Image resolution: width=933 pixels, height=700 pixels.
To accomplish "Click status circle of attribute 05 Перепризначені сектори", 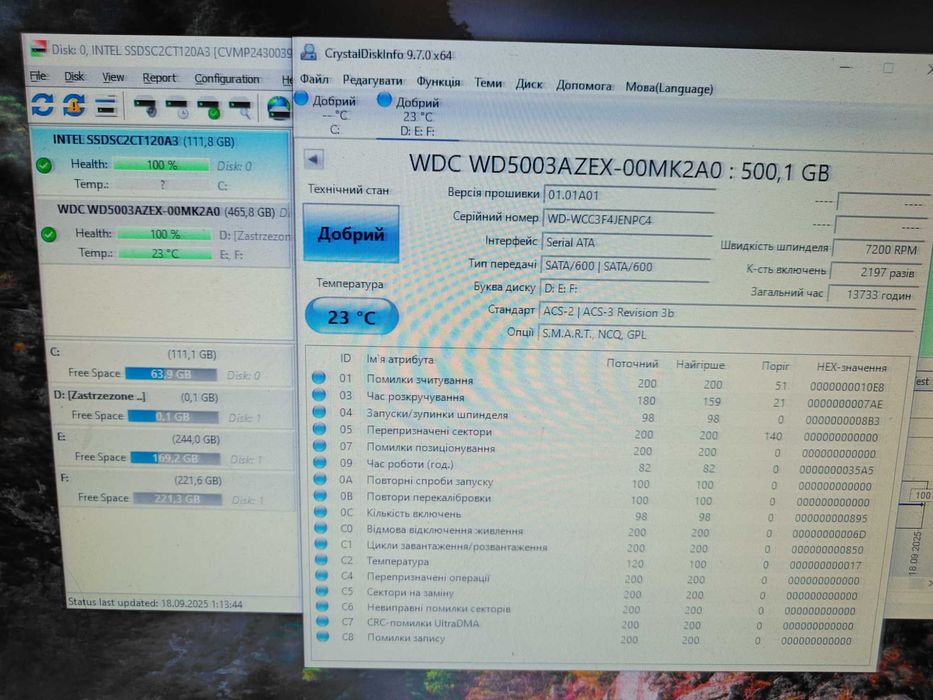I will (x=320, y=429).
